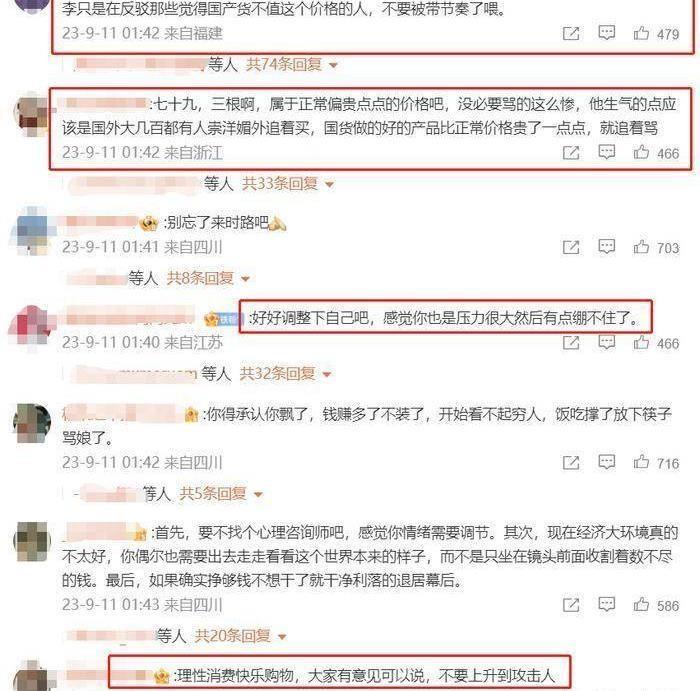Screen dimensions: 700x691
Task: Share the Fujian comment from 01:42
Action: pos(571,33)
